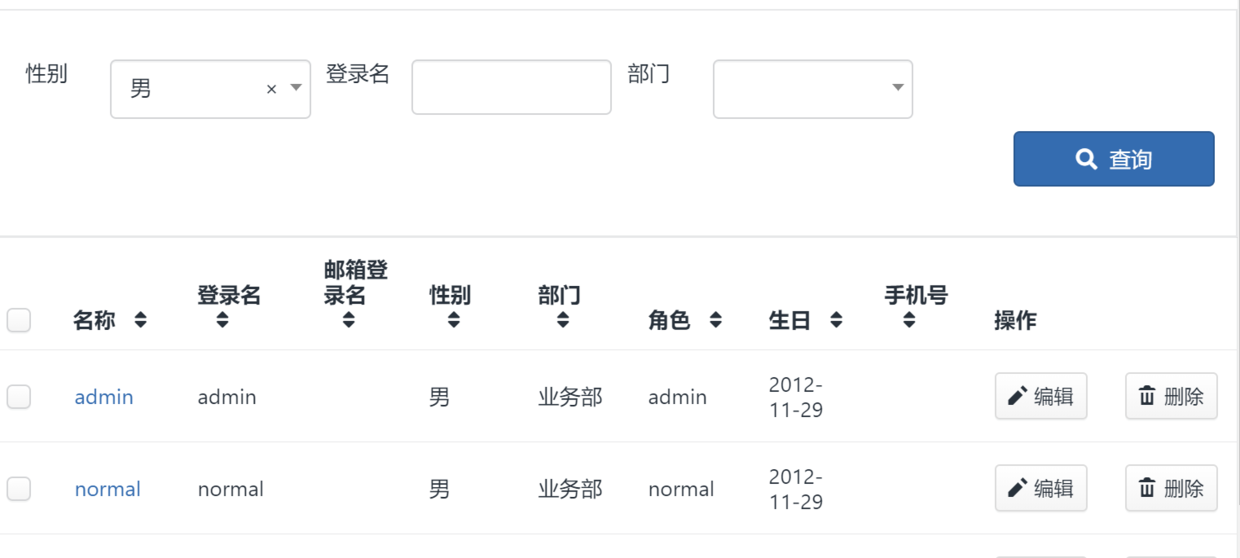Click 编辑 button for admin row

pyautogui.click(x=1040, y=397)
